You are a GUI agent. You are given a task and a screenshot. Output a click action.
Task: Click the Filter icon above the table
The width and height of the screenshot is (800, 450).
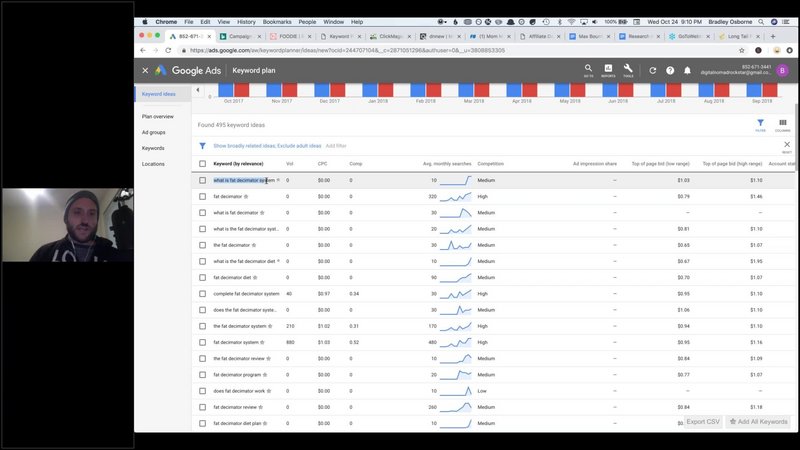[x=760, y=125]
